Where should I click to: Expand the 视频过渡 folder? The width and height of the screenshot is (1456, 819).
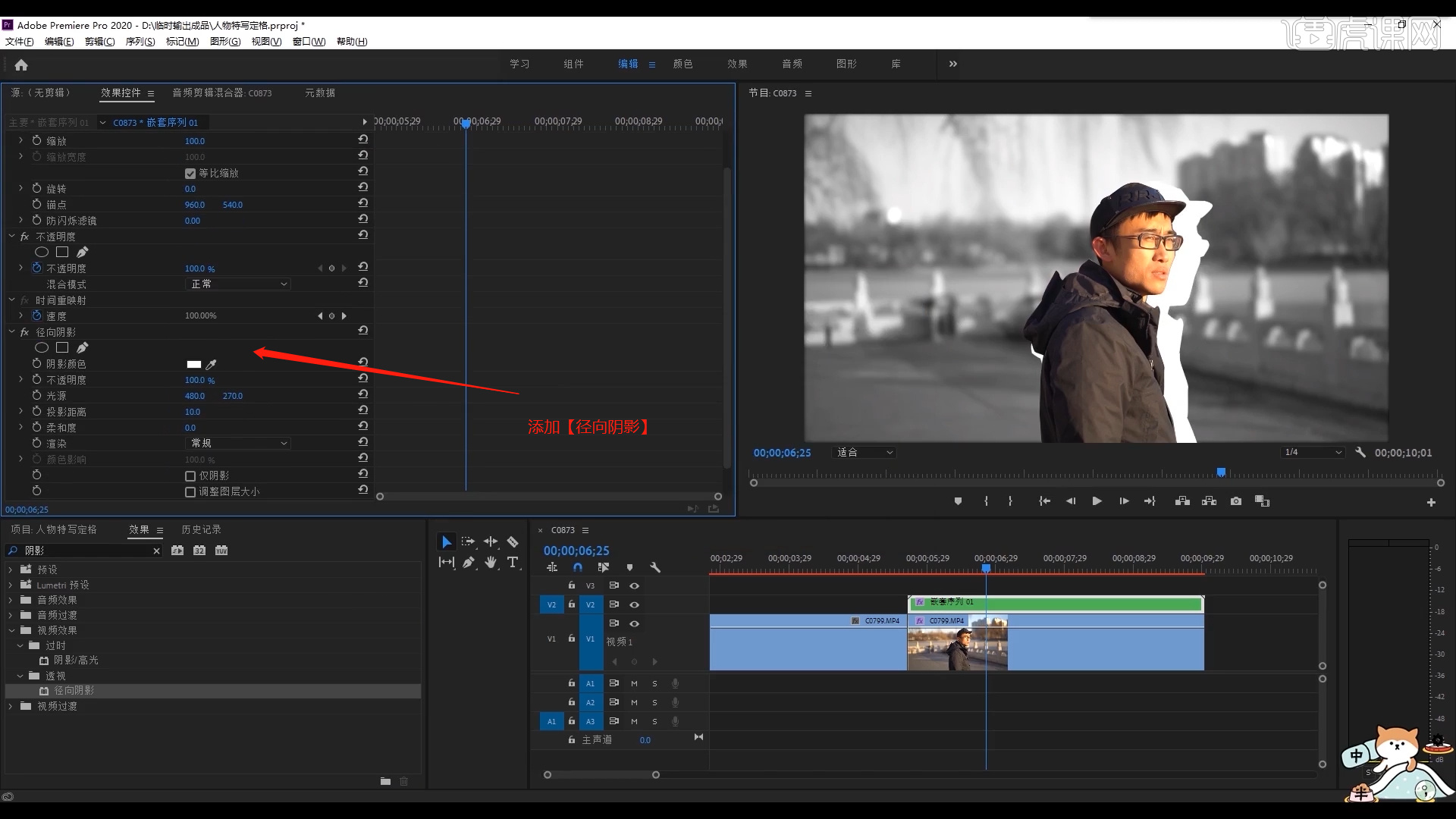pyautogui.click(x=11, y=706)
